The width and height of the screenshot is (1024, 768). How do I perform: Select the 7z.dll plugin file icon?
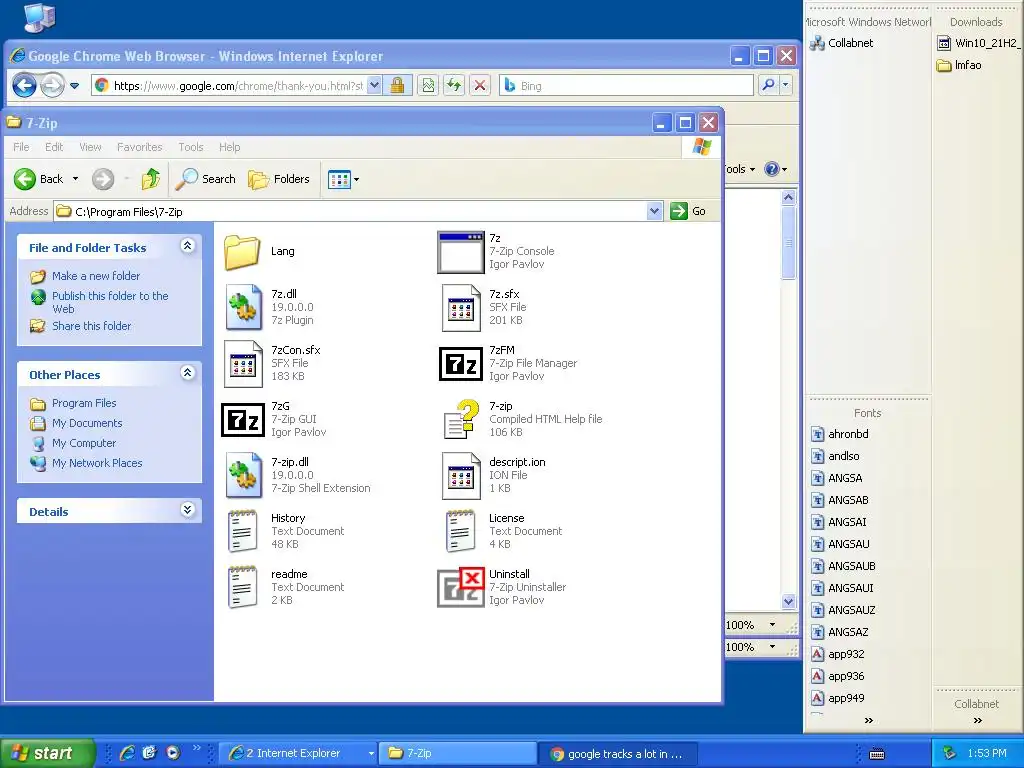tap(244, 308)
